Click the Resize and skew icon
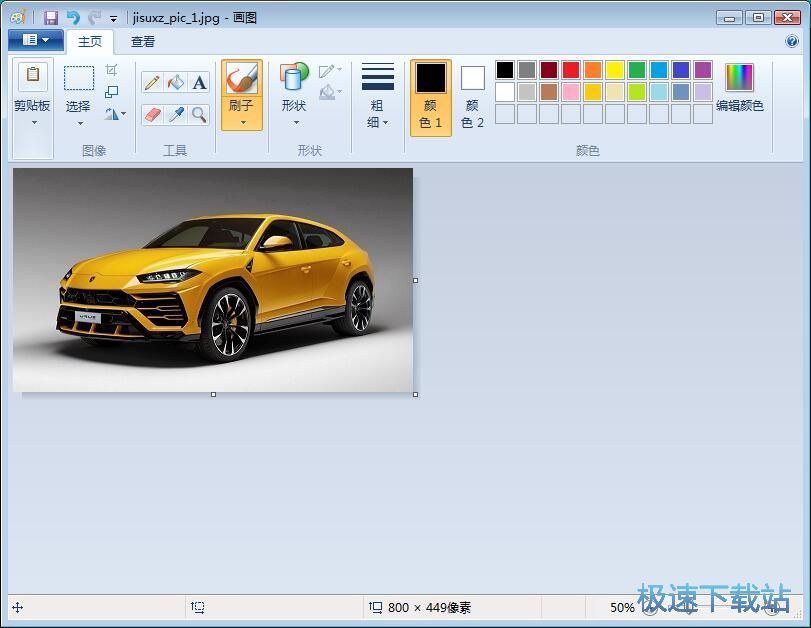The height and width of the screenshot is (628, 811). click(x=111, y=92)
